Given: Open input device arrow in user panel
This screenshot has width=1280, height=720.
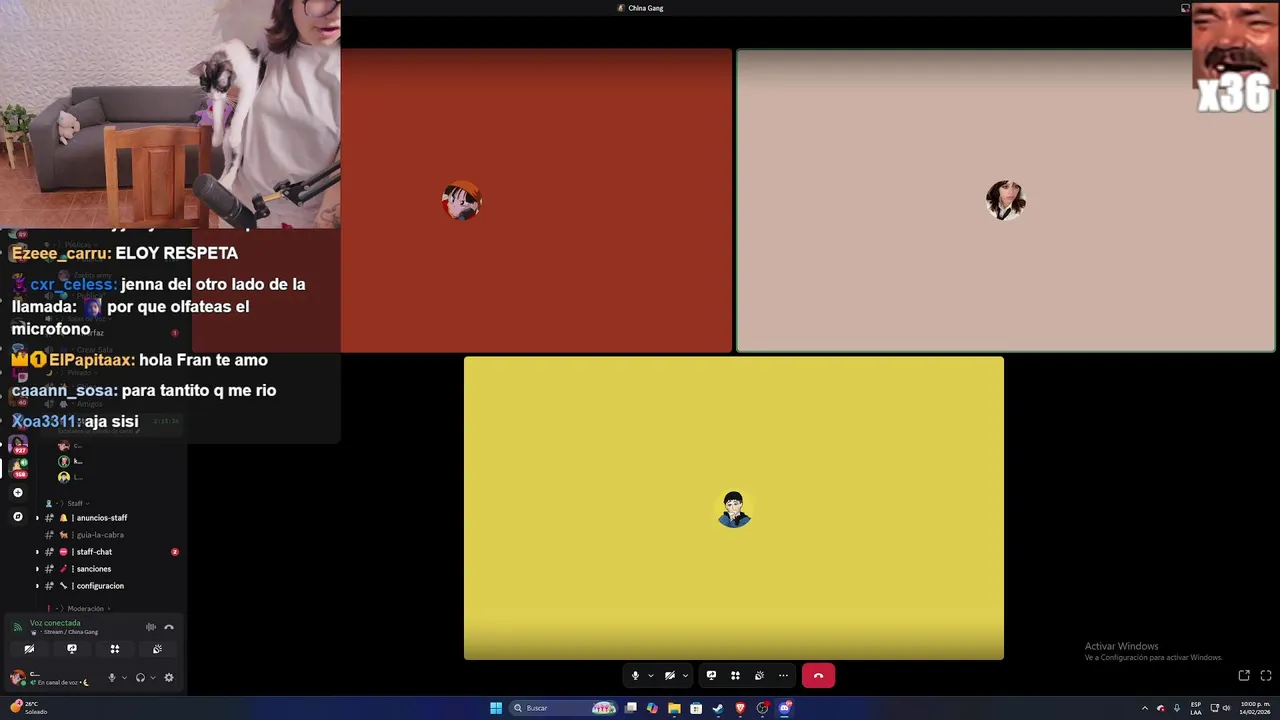Looking at the screenshot, I should (124, 677).
